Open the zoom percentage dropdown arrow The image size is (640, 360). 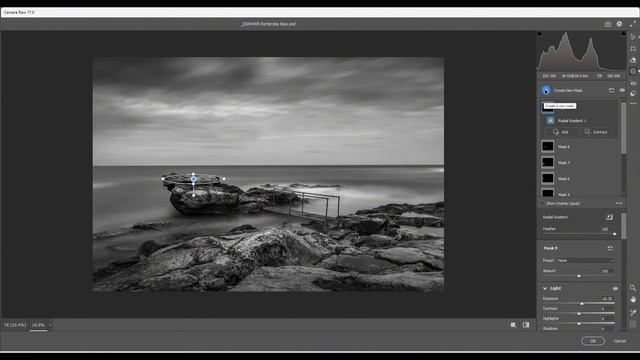pyautogui.click(x=50, y=325)
